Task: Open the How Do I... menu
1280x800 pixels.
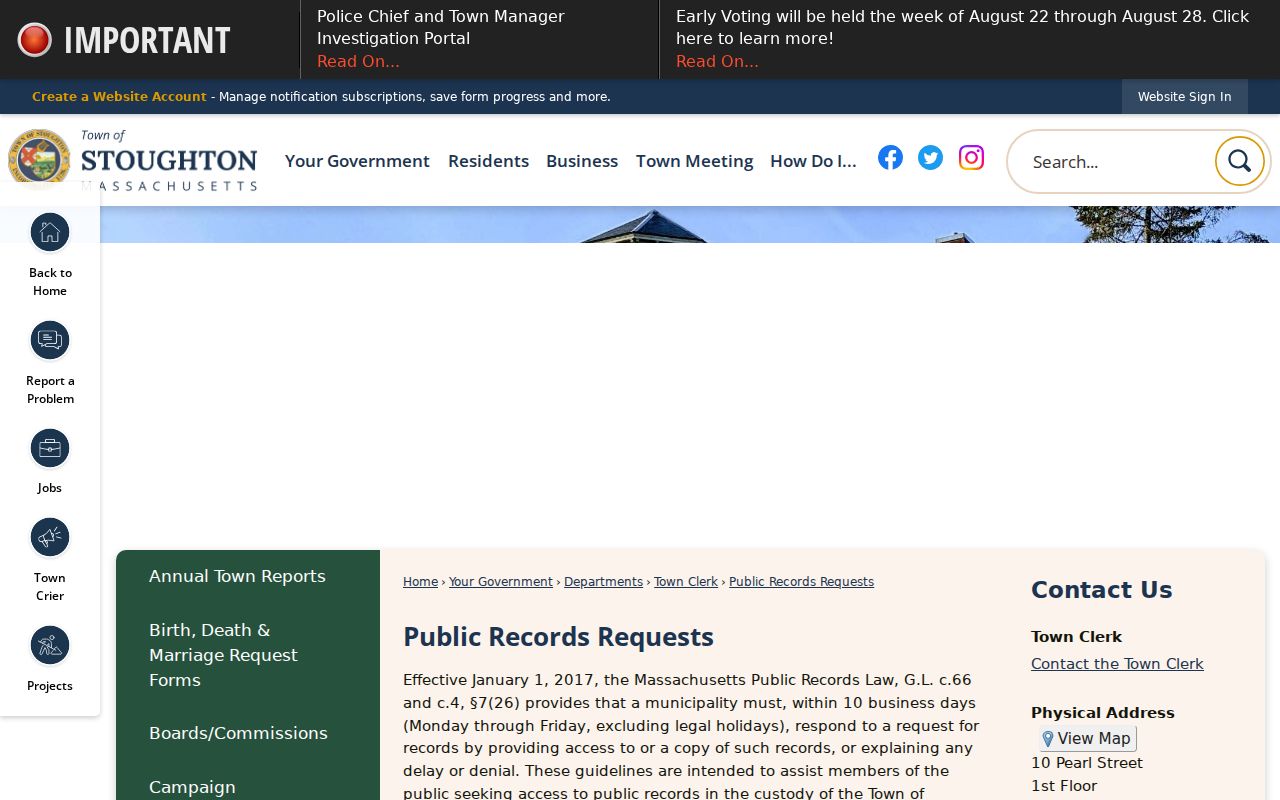Action: (813, 161)
